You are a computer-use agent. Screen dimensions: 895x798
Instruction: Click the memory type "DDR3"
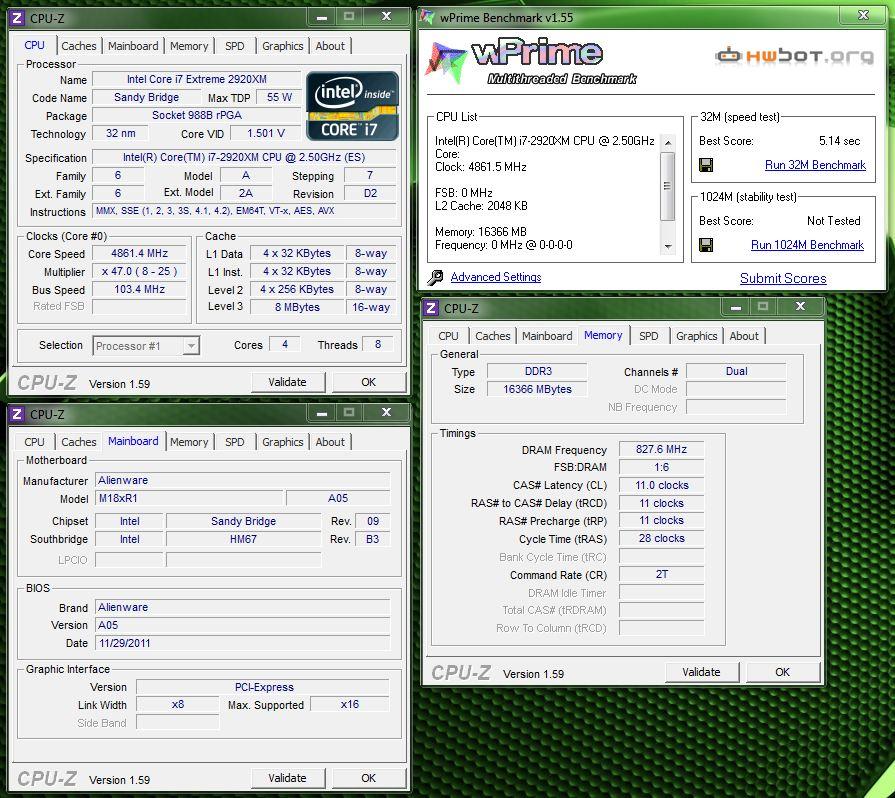tap(537, 372)
